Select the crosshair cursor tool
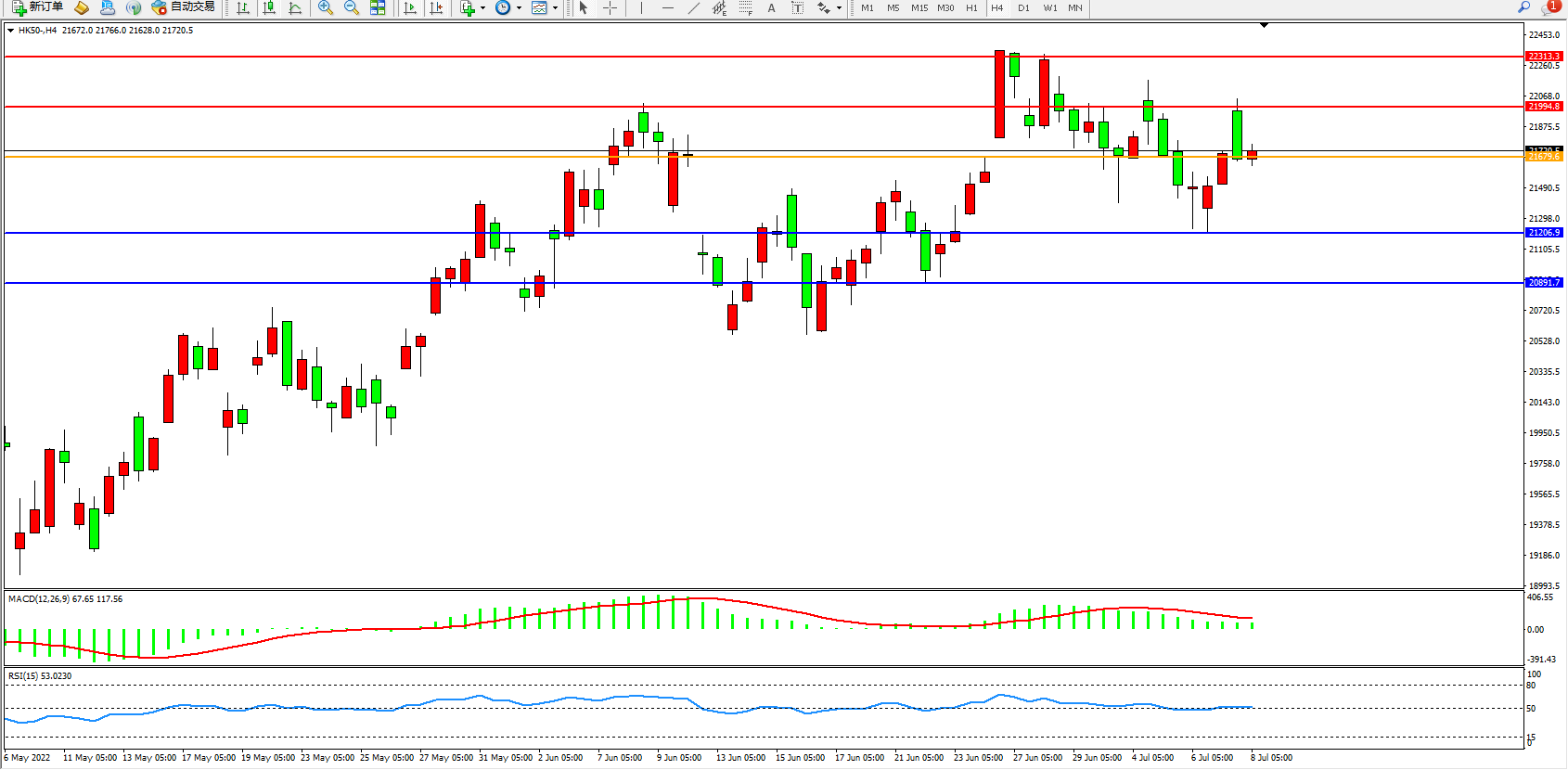1568x770 pixels. tap(610, 7)
